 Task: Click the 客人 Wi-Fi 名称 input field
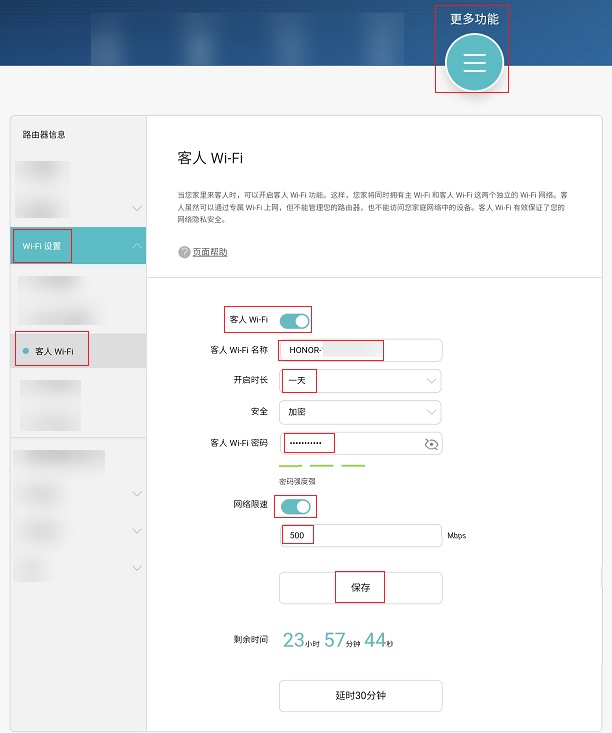(x=360, y=350)
